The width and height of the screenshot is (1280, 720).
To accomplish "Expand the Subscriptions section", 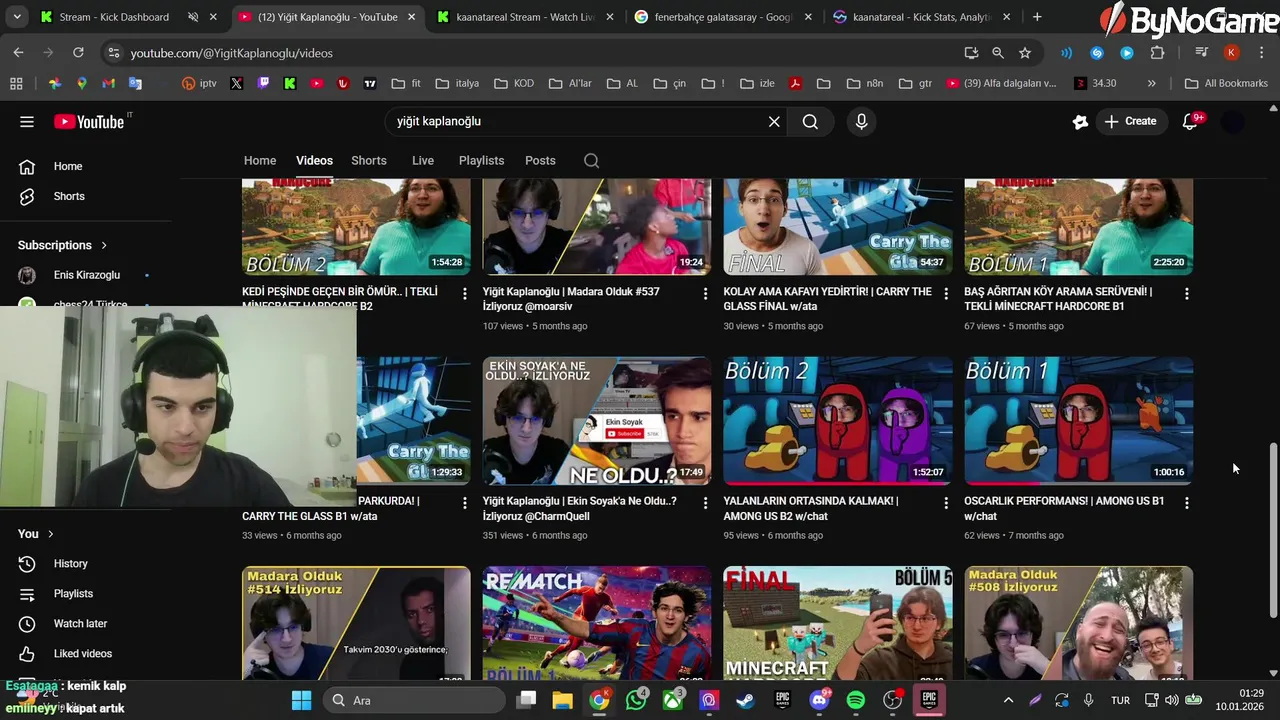I will click(x=62, y=245).
